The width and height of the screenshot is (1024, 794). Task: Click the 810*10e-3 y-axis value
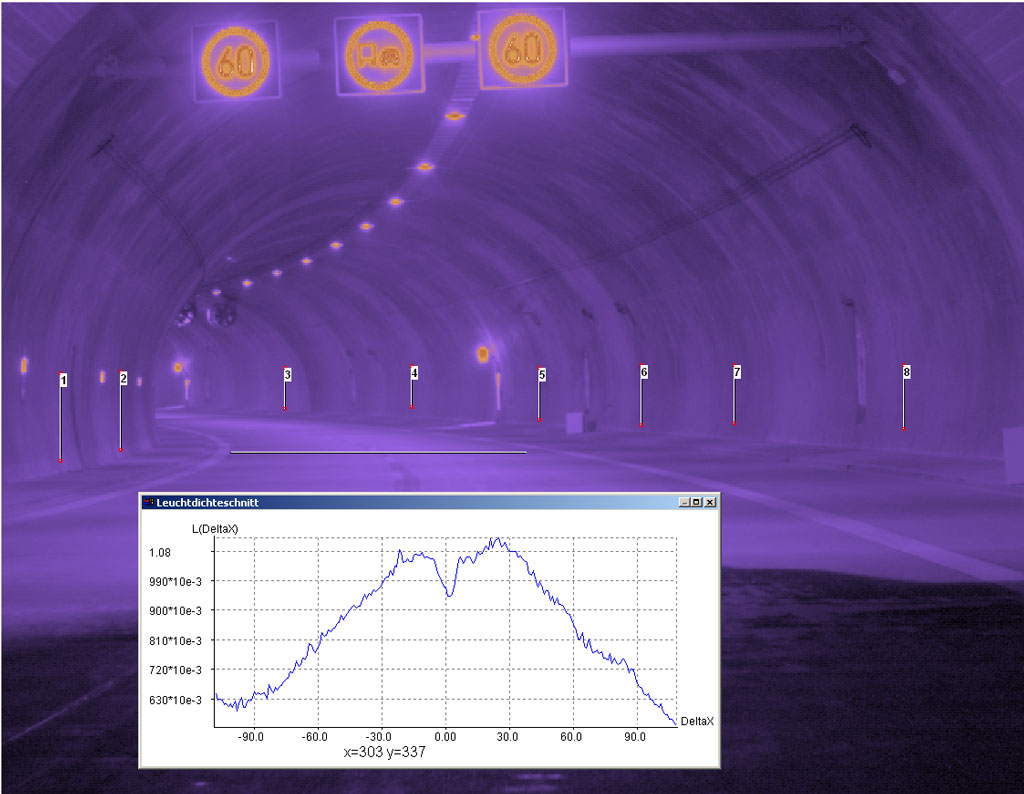175,641
